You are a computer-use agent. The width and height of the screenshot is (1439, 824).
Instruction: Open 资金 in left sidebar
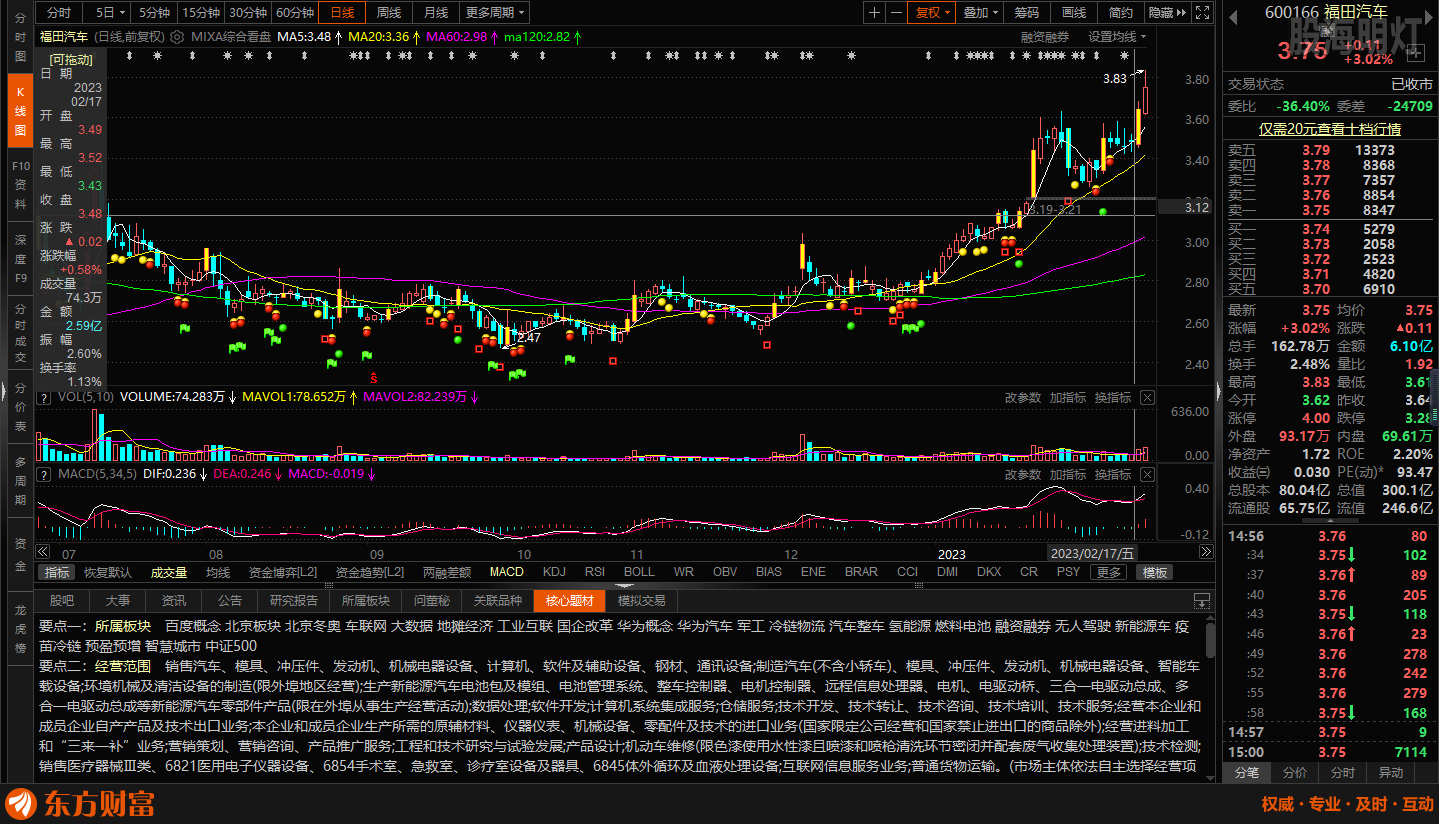click(20, 553)
